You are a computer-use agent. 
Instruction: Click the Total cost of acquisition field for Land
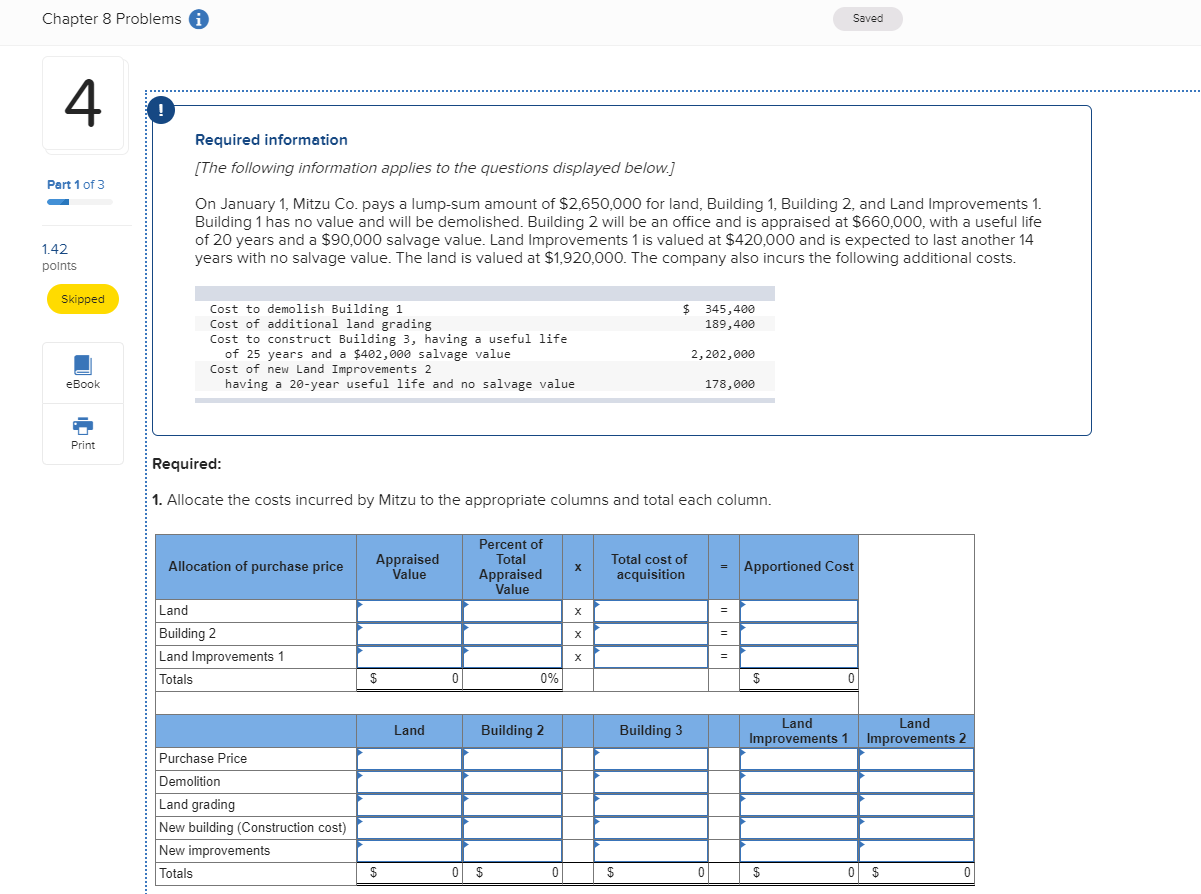pyautogui.click(x=650, y=610)
